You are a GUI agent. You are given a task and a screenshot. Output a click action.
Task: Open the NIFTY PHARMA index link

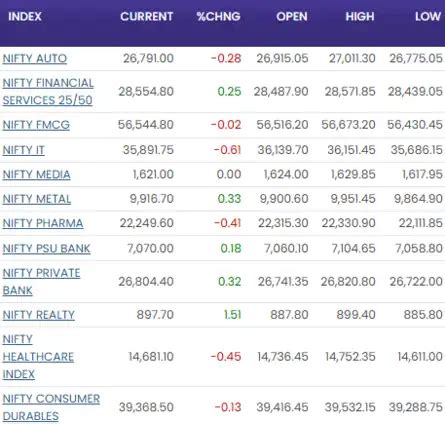click(x=43, y=223)
